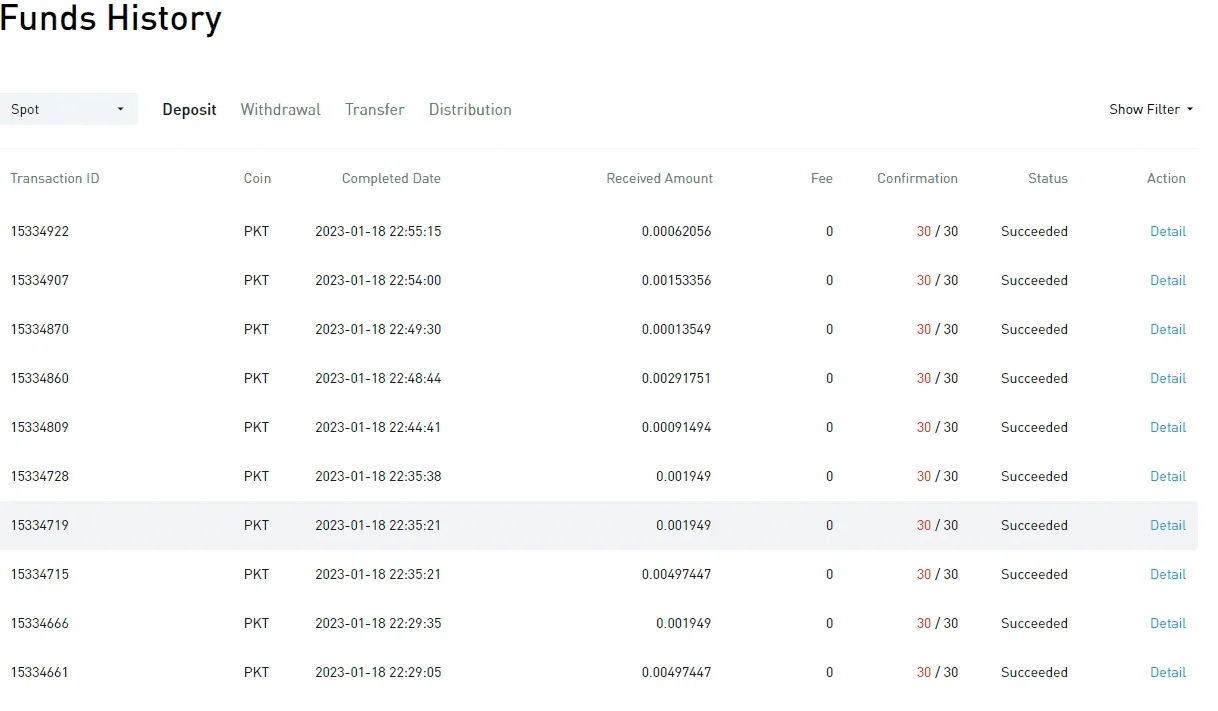
Task: Click Succeeded status of transaction 15334922
Action: [x=1034, y=231]
